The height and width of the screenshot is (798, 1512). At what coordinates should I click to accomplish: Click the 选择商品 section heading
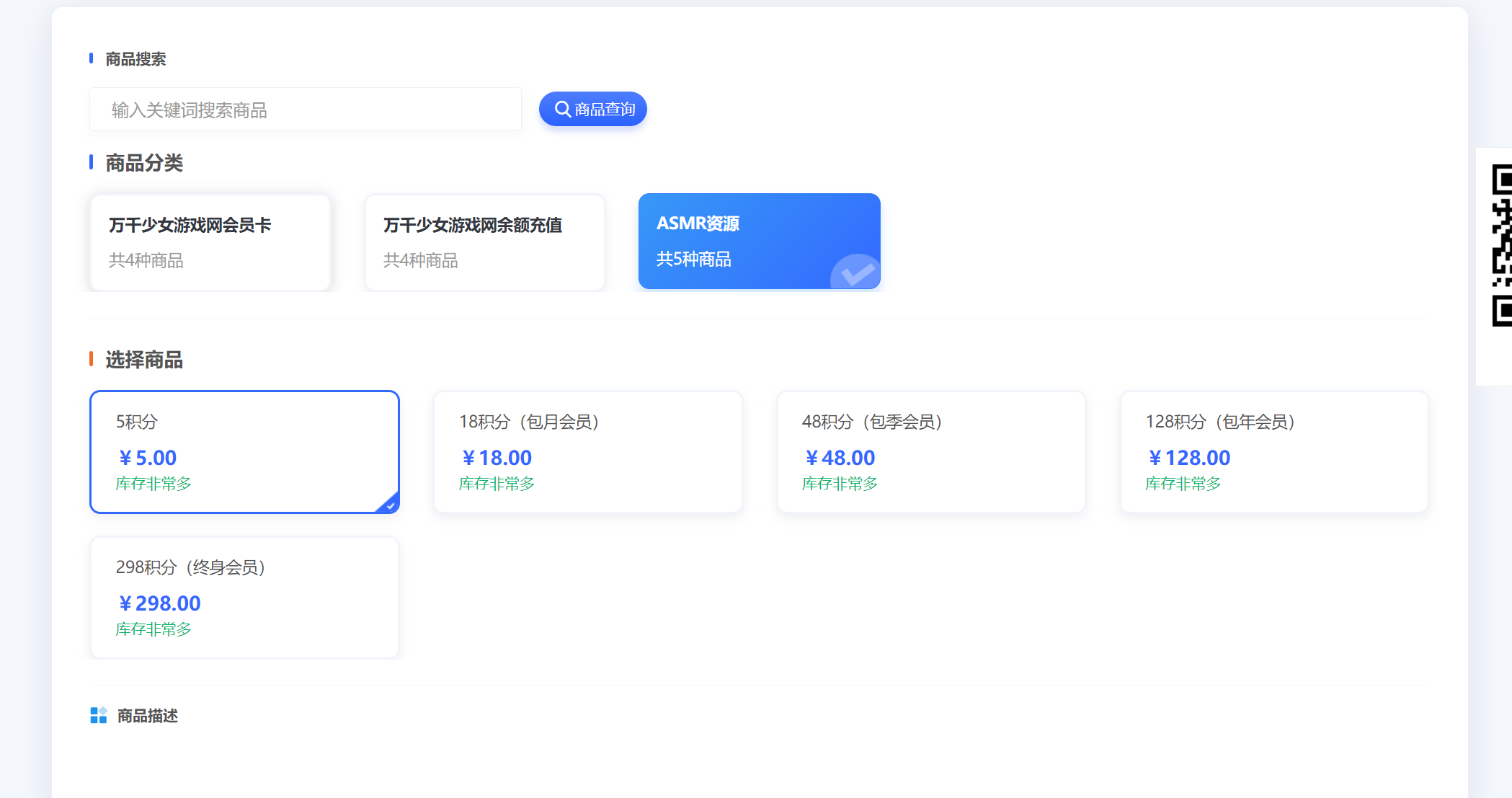pyautogui.click(x=144, y=360)
